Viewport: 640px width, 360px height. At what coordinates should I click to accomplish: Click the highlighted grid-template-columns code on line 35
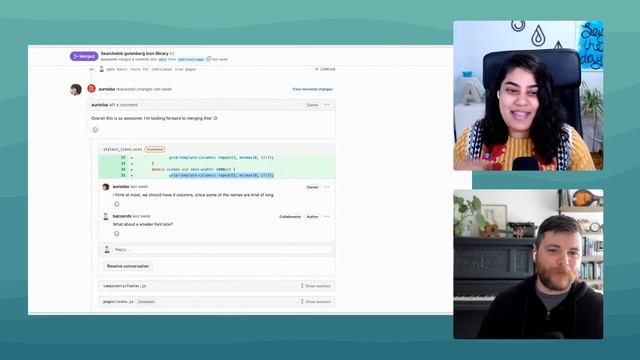(221, 175)
